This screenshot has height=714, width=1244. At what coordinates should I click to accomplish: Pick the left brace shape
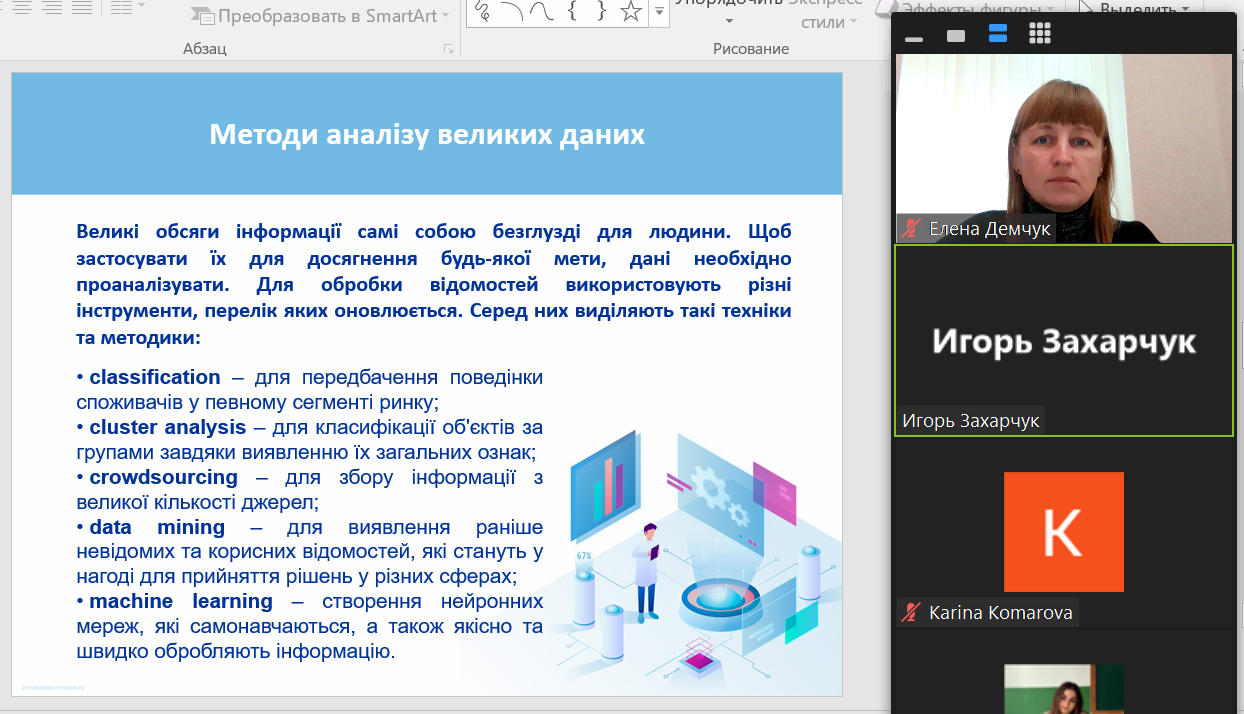[571, 11]
